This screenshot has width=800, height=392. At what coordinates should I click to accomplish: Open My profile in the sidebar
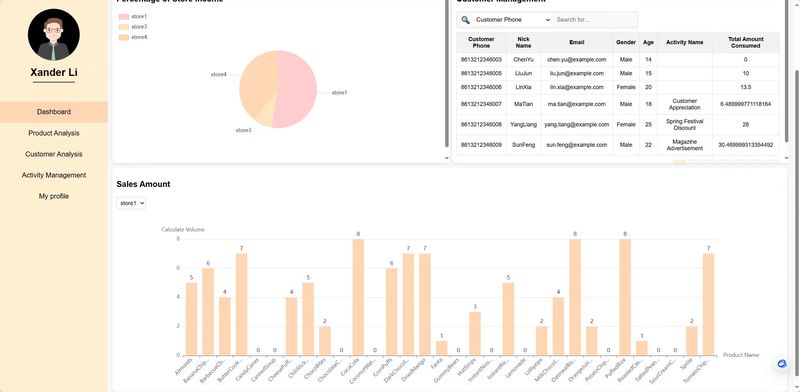click(54, 197)
